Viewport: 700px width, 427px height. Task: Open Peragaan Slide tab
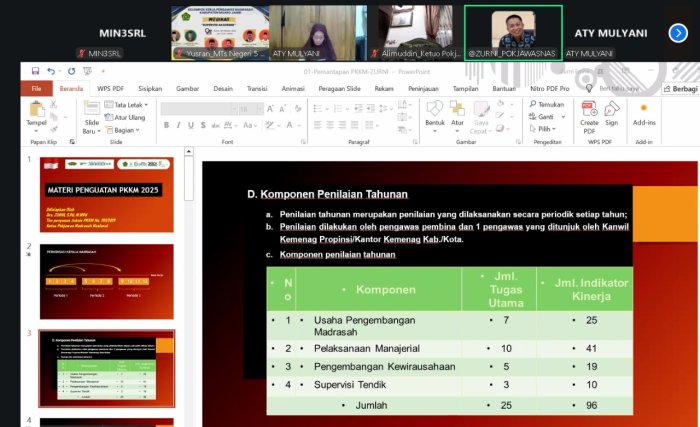pyautogui.click(x=339, y=88)
